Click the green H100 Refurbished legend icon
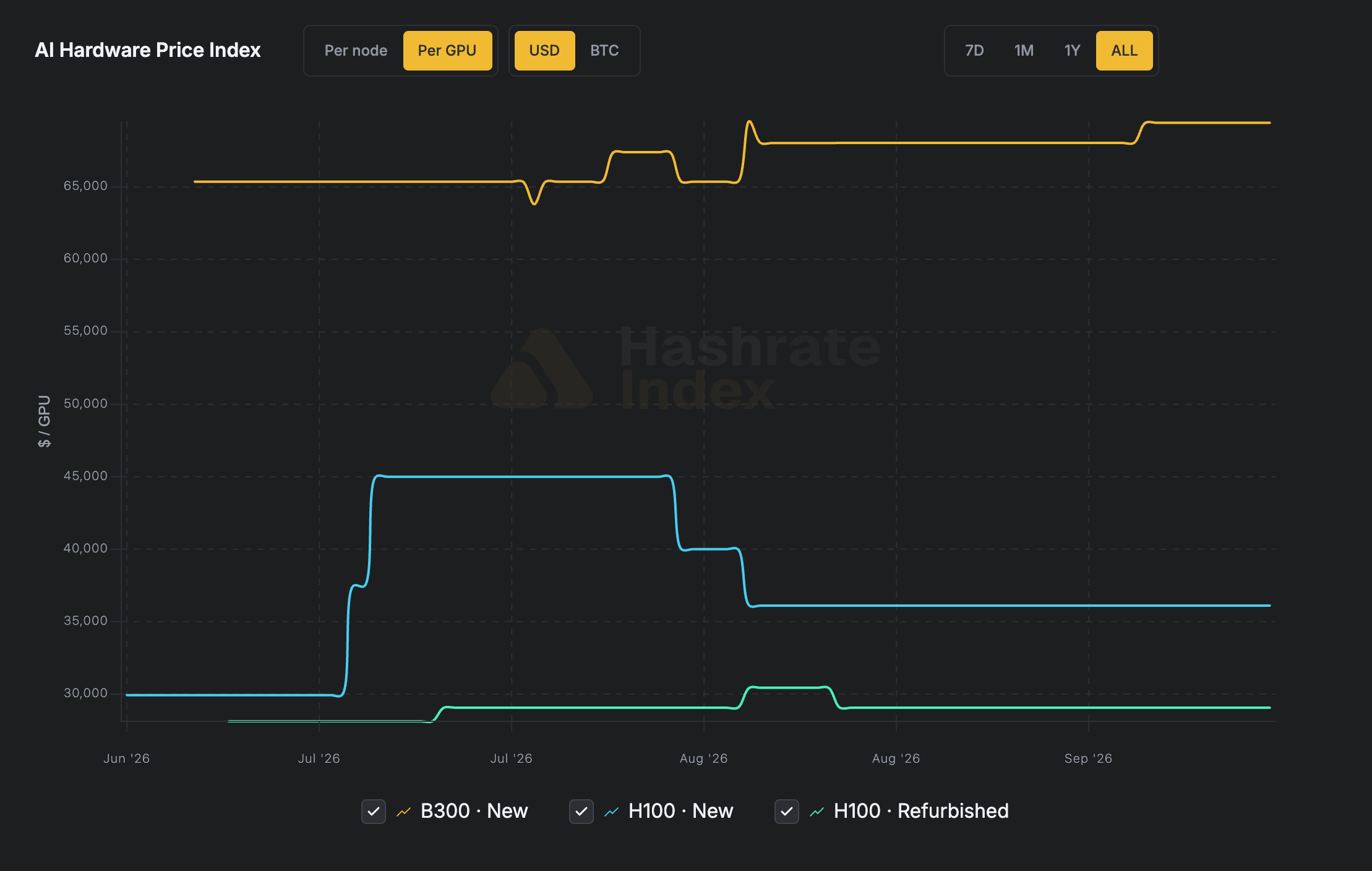 tap(817, 811)
